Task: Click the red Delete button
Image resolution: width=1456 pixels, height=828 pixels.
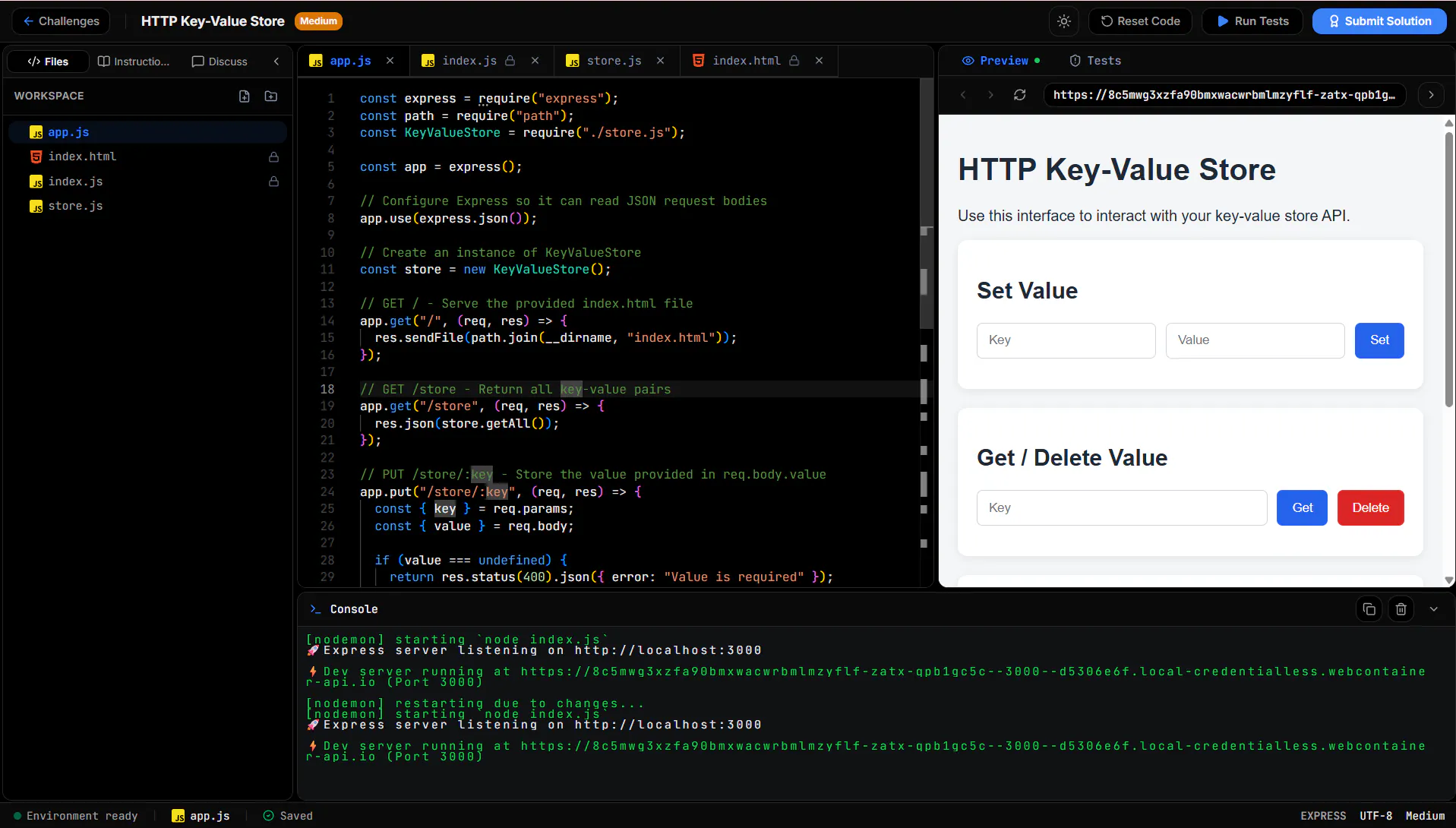Action: coord(1370,507)
